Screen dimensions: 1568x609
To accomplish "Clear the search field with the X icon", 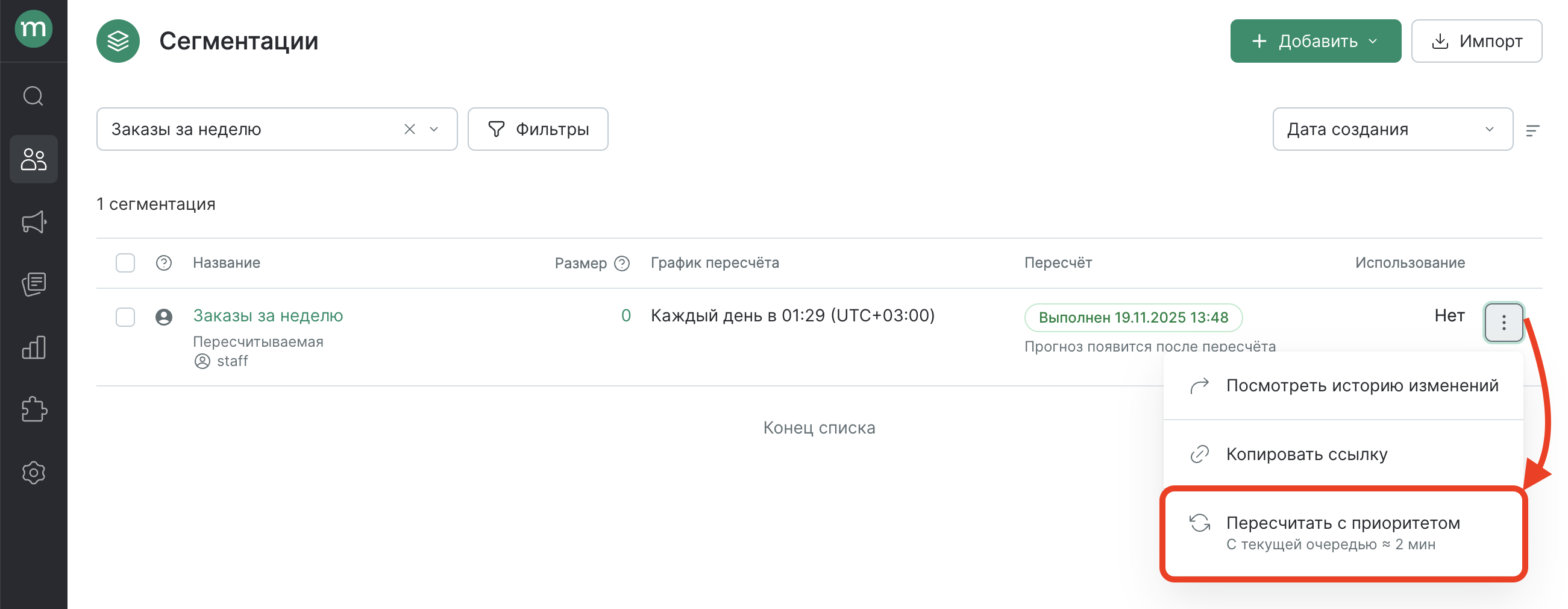I will tap(409, 128).
